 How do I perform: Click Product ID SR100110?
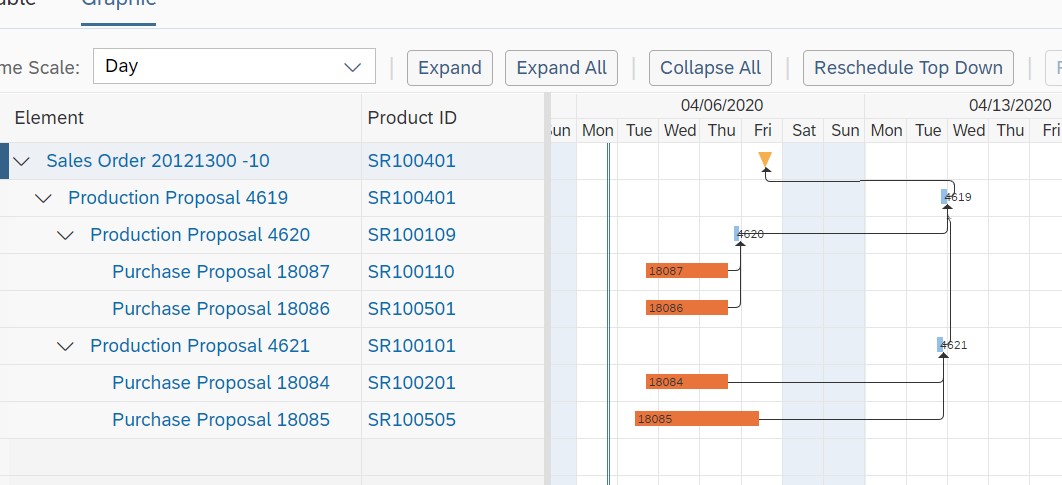pyautogui.click(x=411, y=272)
